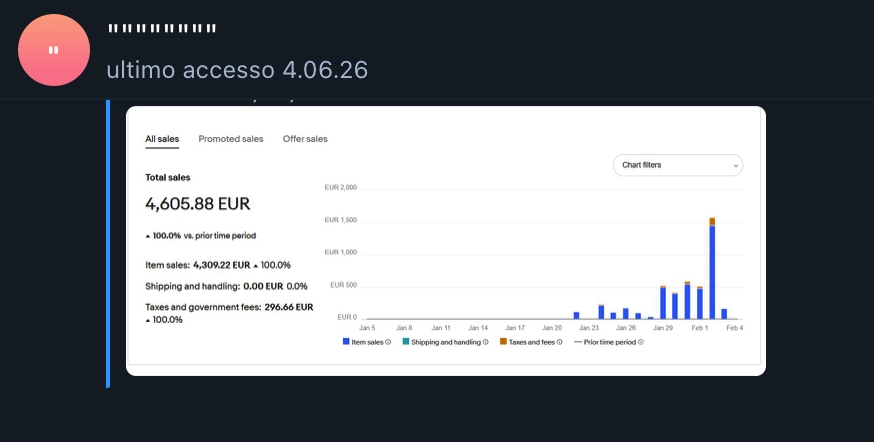Click the 'EUR 500' y-axis label

[x=343, y=285]
